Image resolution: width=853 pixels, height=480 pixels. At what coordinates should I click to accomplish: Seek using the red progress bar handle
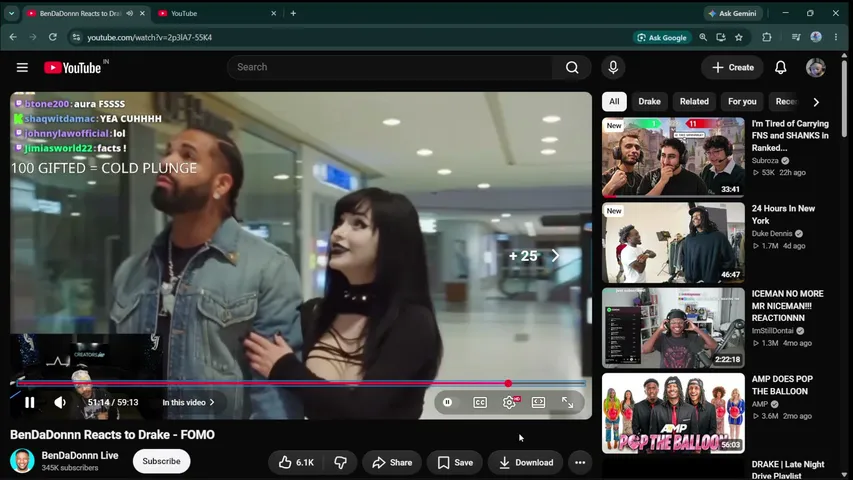pyautogui.click(x=508, y=383)
